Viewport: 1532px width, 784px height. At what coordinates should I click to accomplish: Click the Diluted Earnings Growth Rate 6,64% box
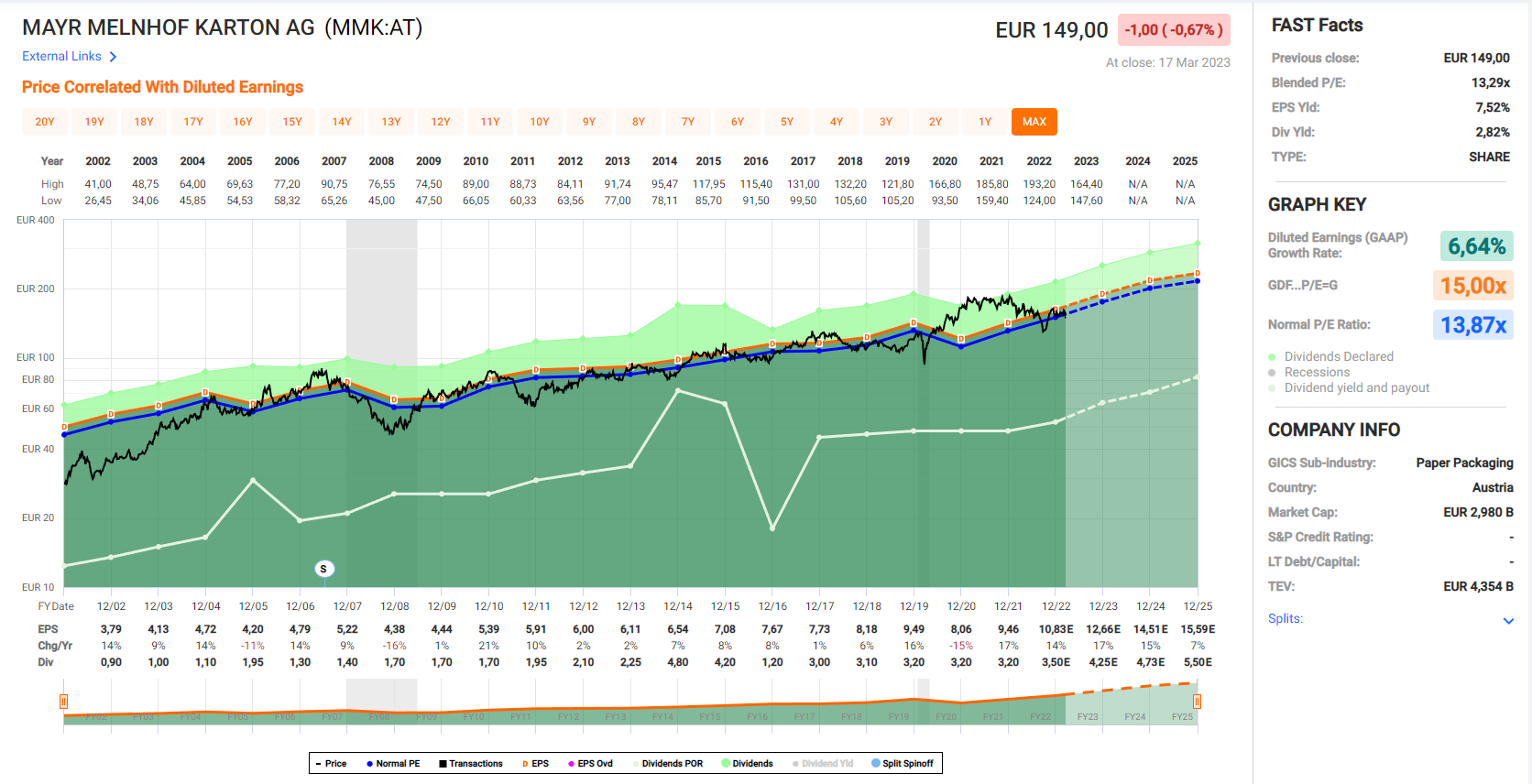pos(1476,246)
